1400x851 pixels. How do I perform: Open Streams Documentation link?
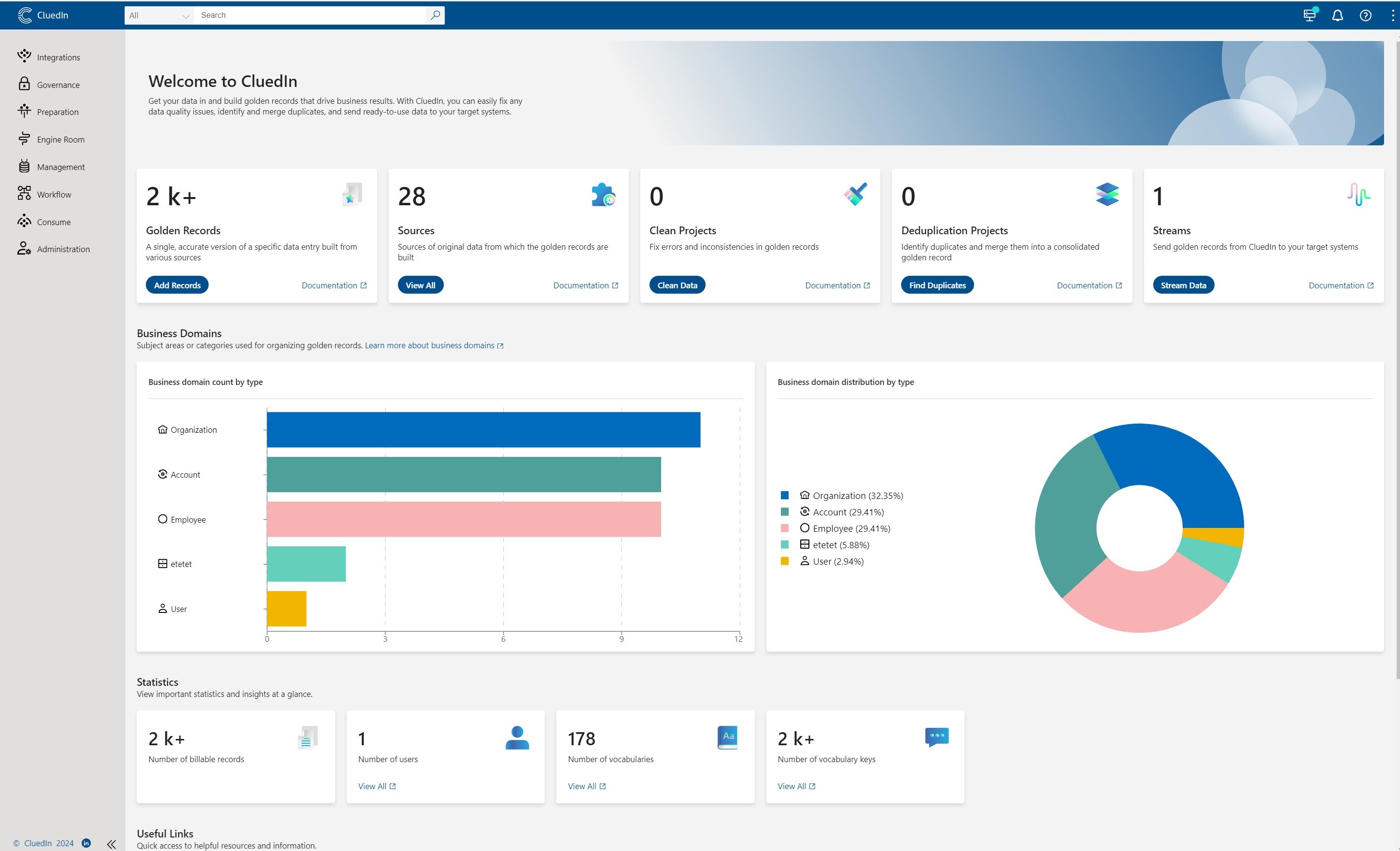1341,285
